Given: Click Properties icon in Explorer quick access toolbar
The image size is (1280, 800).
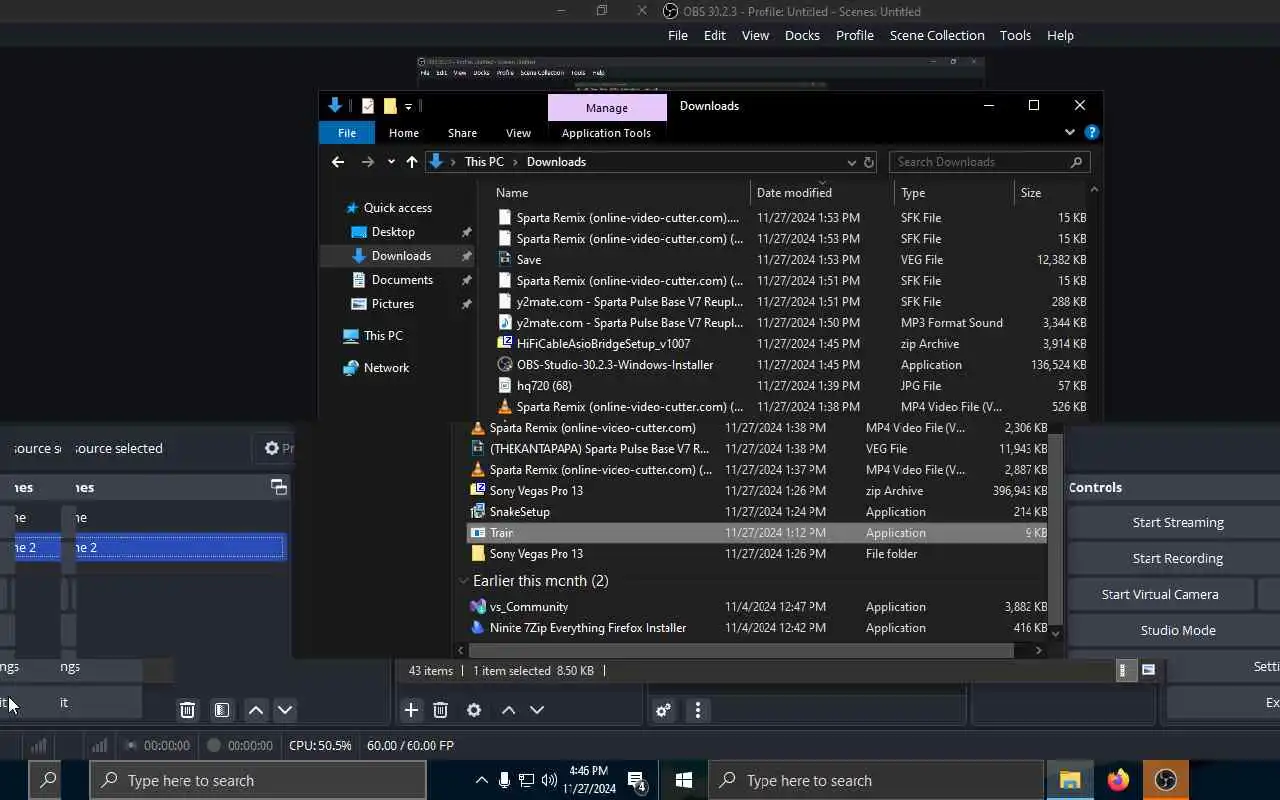Looking at the screenshot, I should [368, 106].
